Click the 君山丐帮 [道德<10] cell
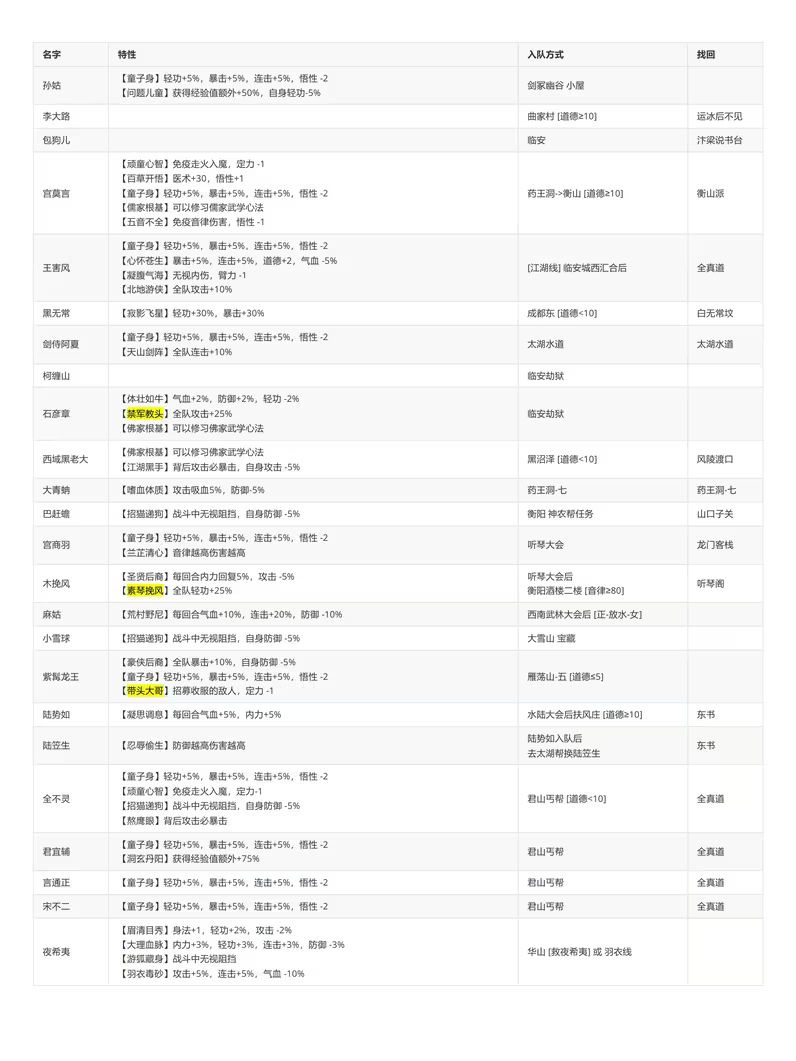This screenshot has width=796, height=1061. 567,799
